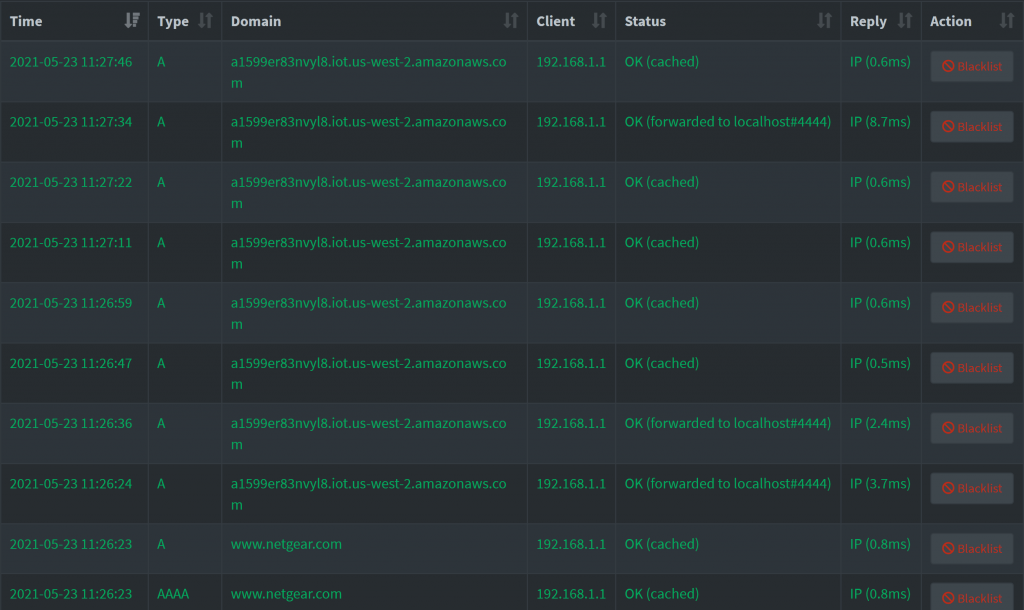The image size is (1024, 610).
Task: Blacklist the 11:27:11 amazonaws query
Action: 972,247
